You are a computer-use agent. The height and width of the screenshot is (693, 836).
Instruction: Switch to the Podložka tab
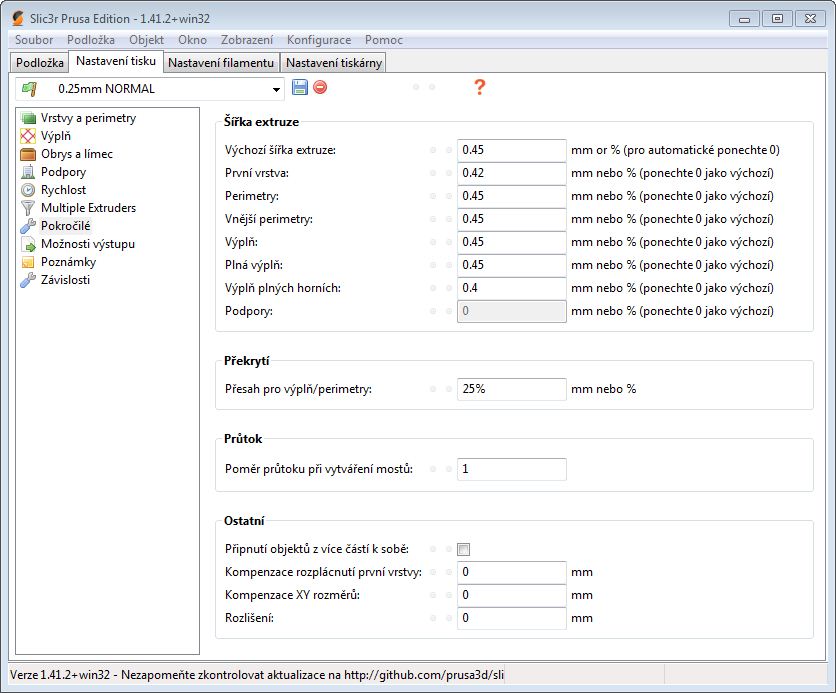40,63
